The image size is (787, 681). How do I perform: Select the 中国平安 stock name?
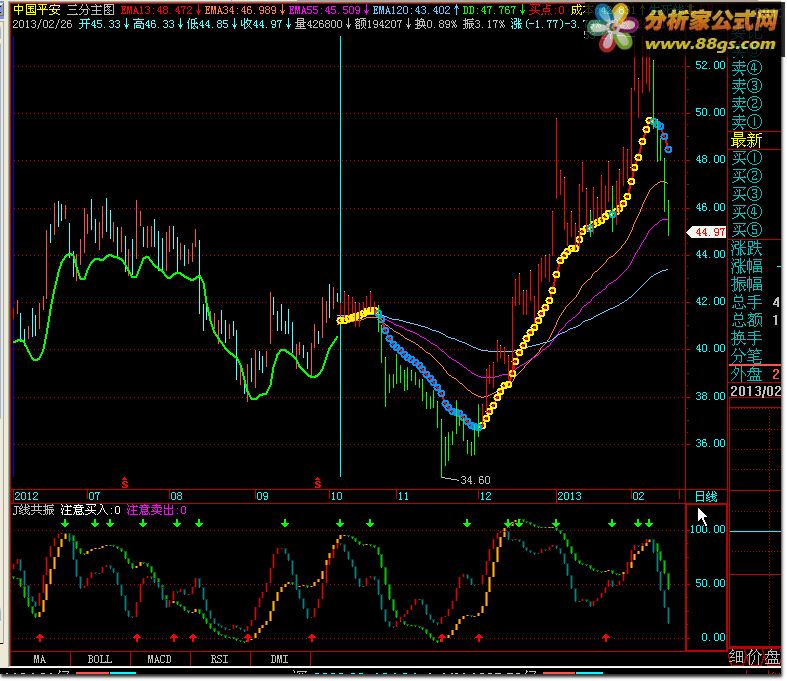tap(37, 10)
